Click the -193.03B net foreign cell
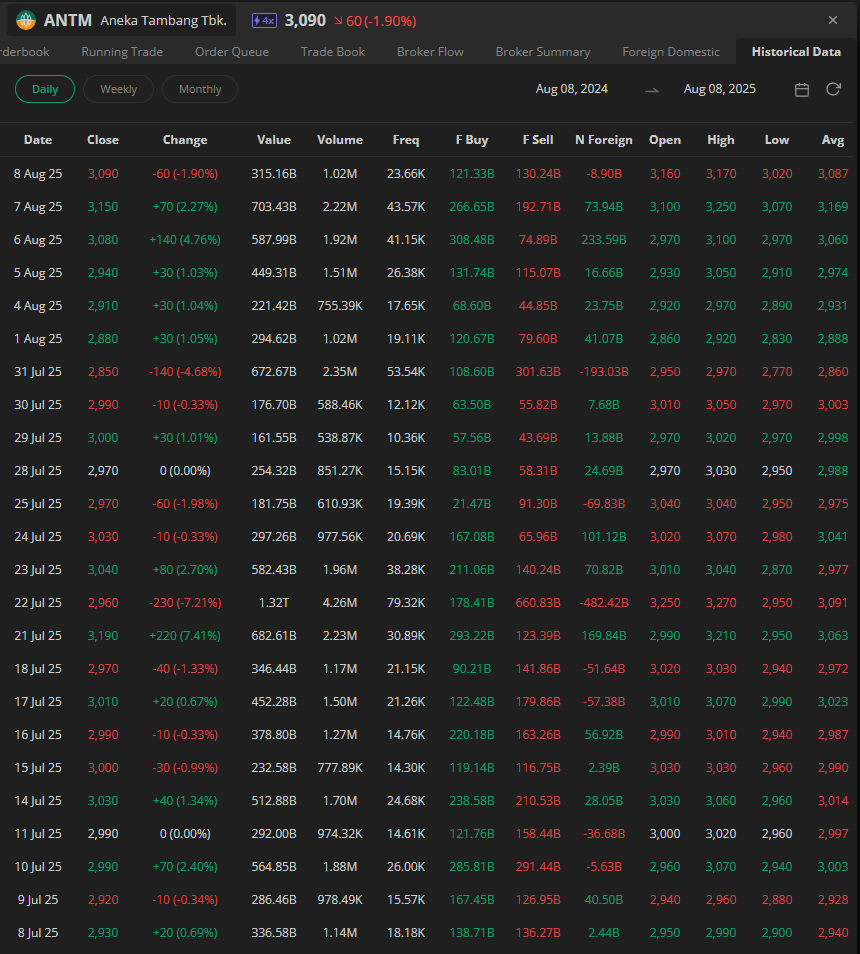The width and height of the screenshot is (860, 954). tap(604, 372)
